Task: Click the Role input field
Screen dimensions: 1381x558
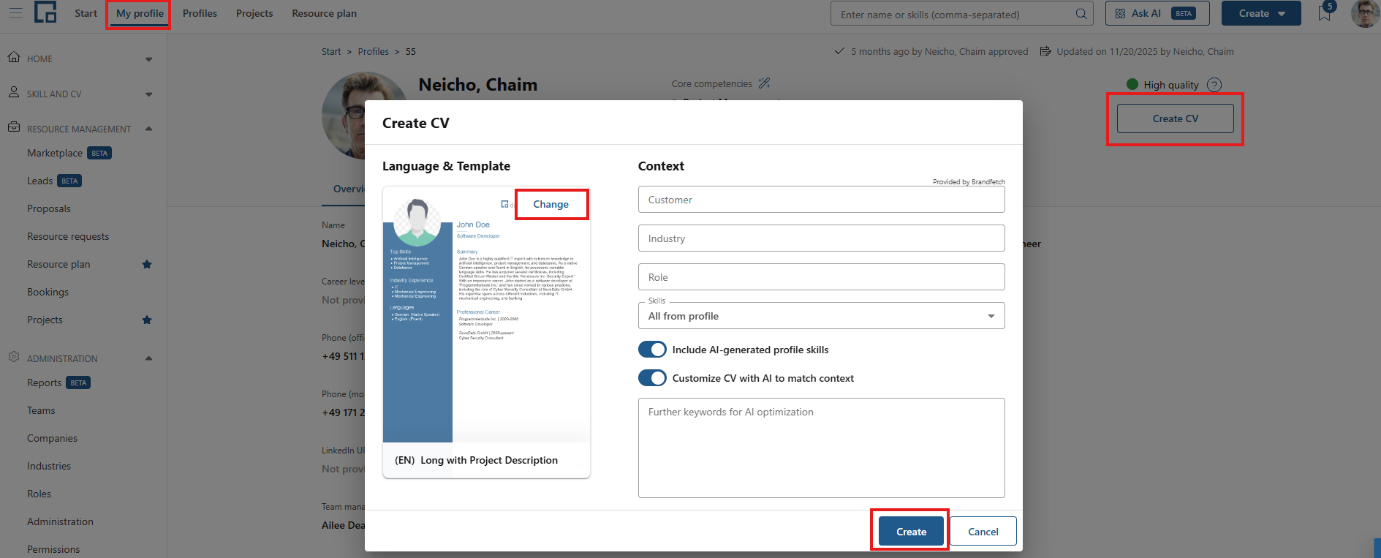Action: click(821, 277)
